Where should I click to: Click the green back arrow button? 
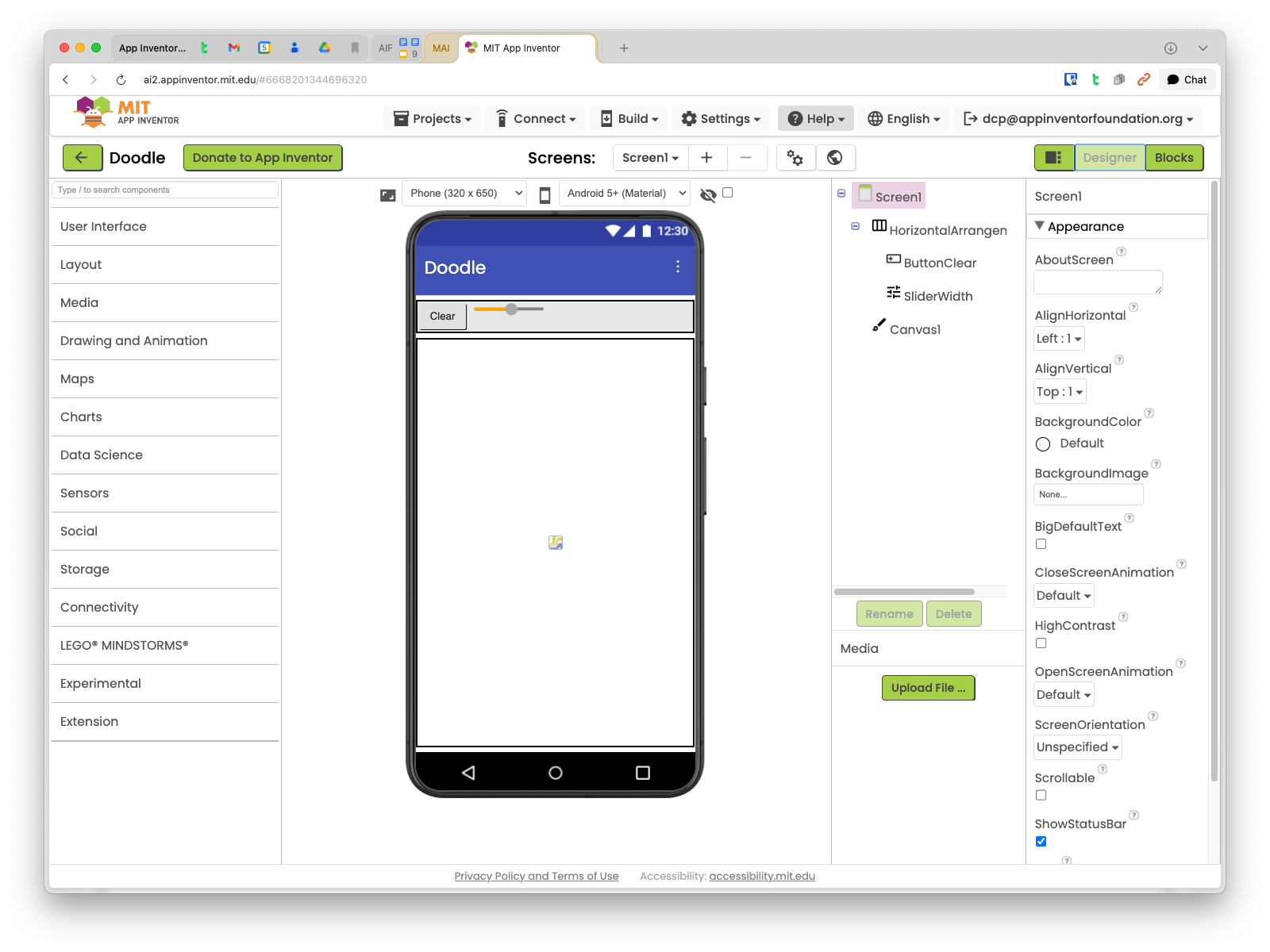click(x=83, y=158)
